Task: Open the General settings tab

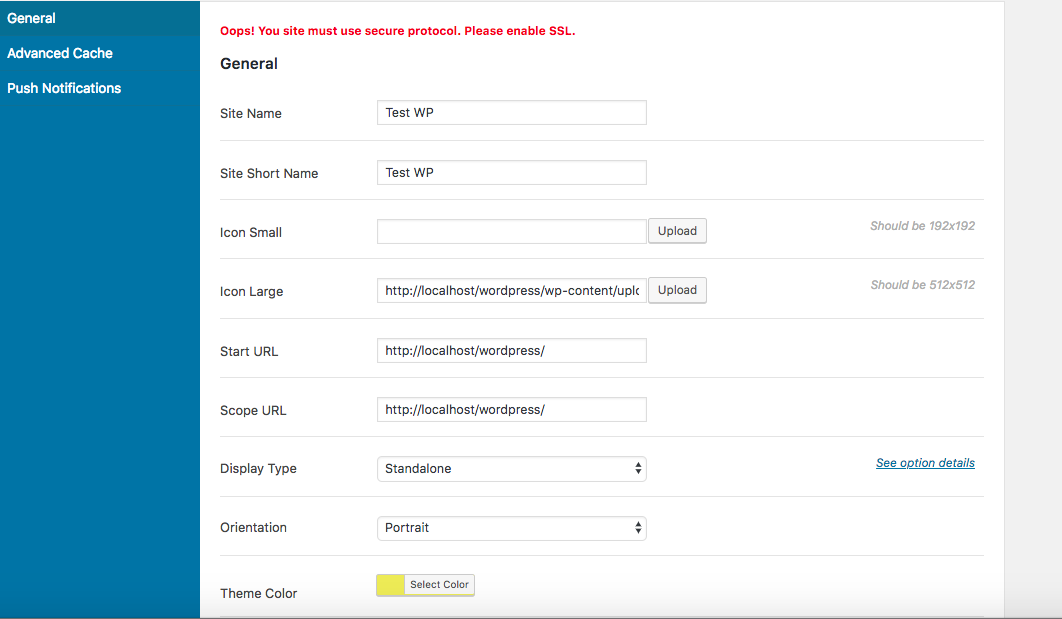Action: point(100,18)
